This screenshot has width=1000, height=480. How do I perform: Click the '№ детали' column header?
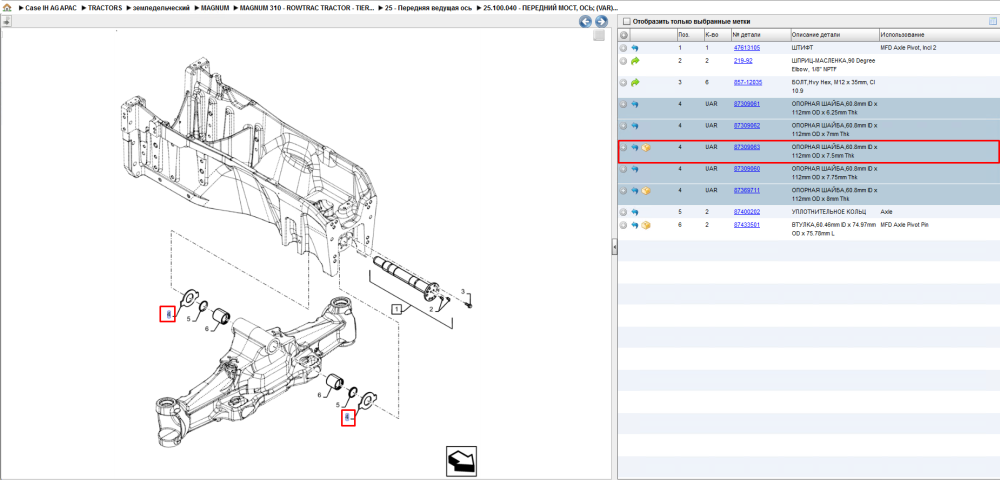[759, 35]
